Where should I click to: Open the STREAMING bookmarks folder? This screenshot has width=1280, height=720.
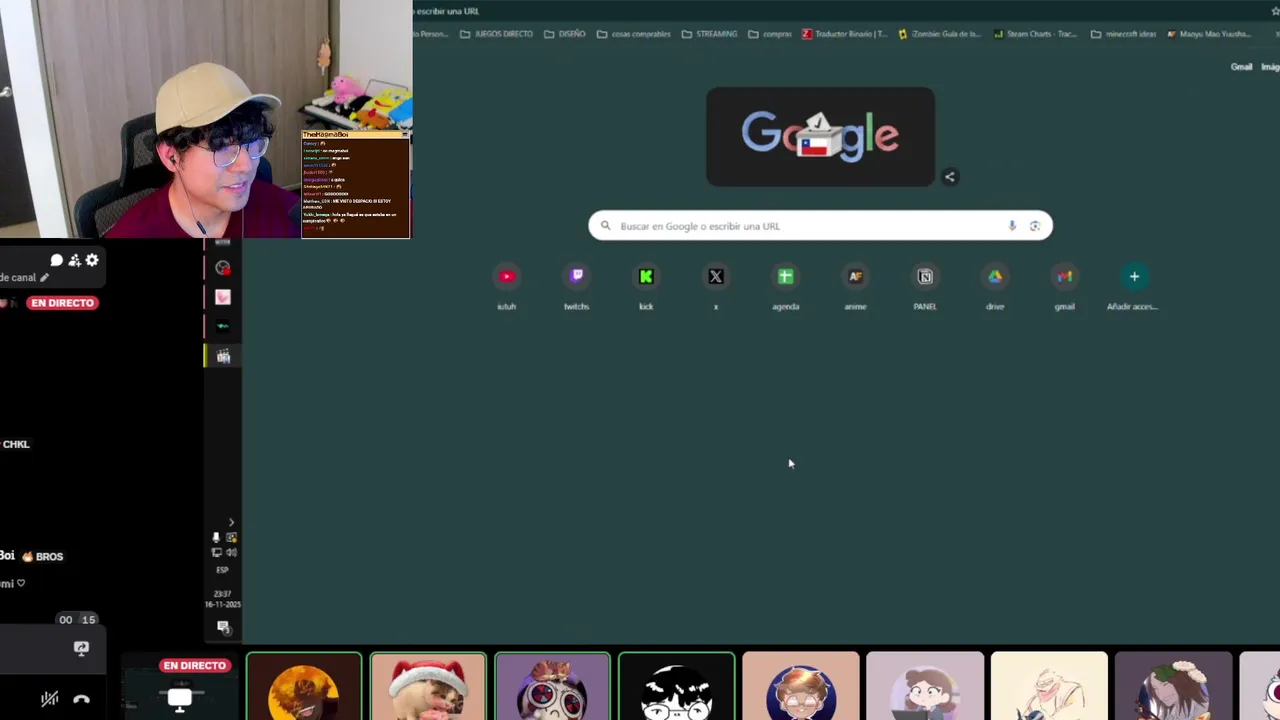(709, 34)
